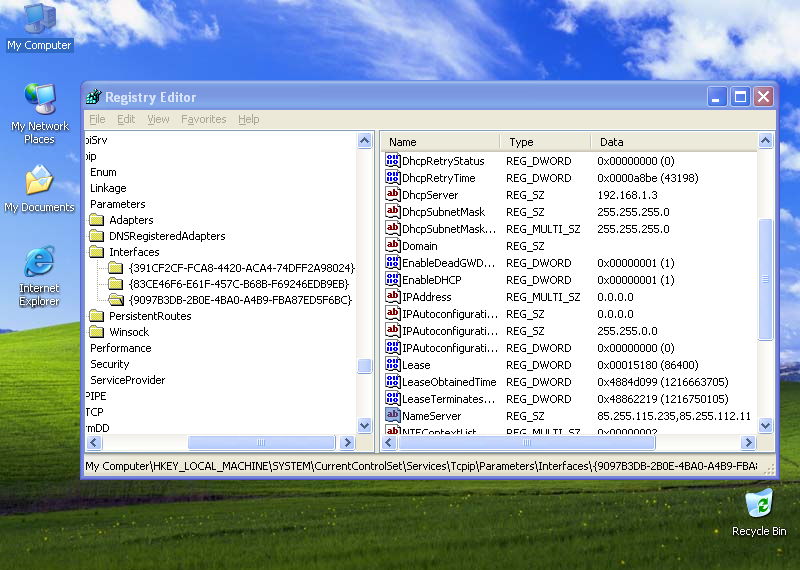Screen dimensions: 800x570
Task: Select the {391CF2CF-FCA8...} folder icon
Action: [116, 268]
